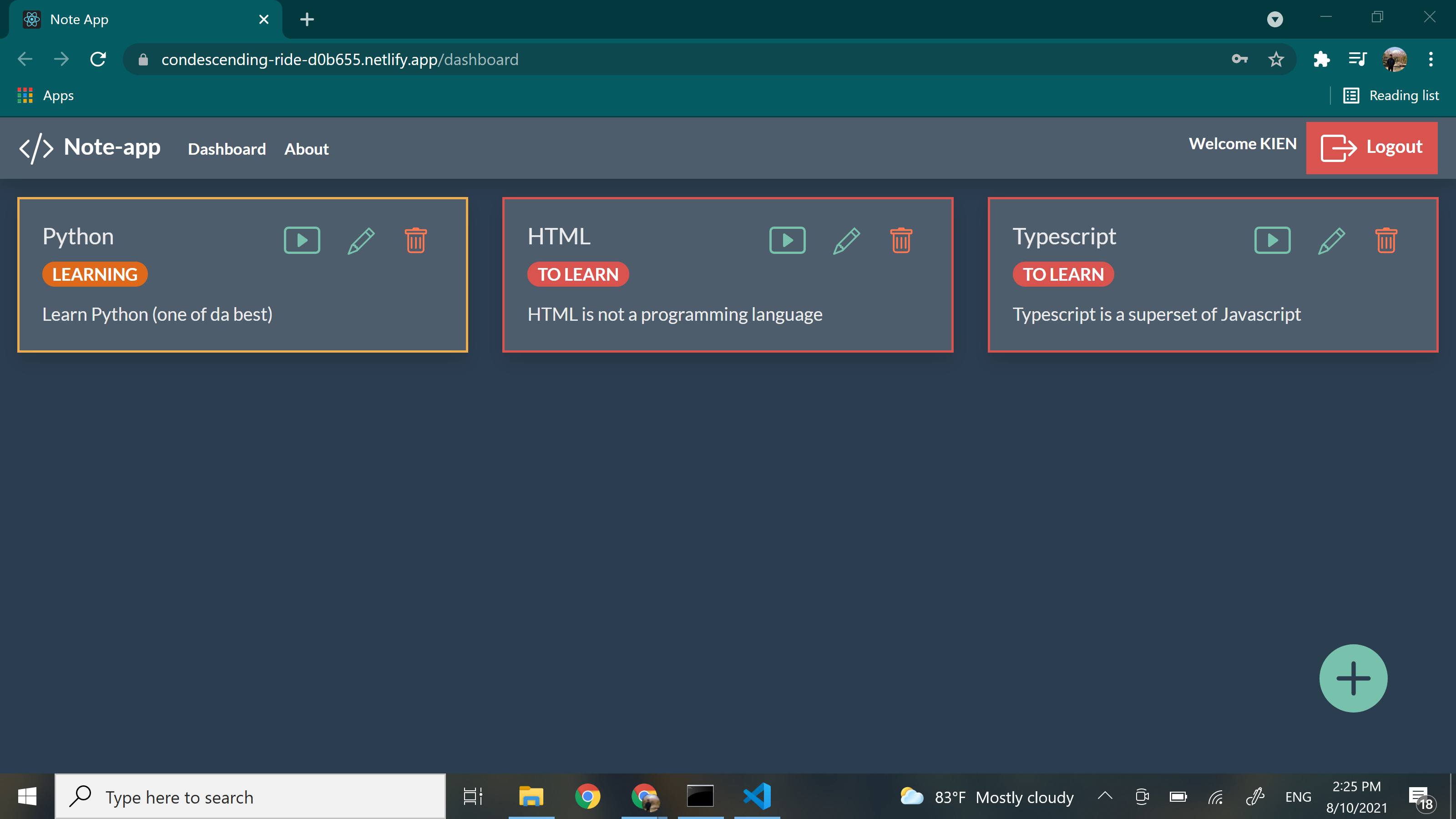Click the Logout button
The height and width of the screenshot is (819, 1456).
[1371, 147]
